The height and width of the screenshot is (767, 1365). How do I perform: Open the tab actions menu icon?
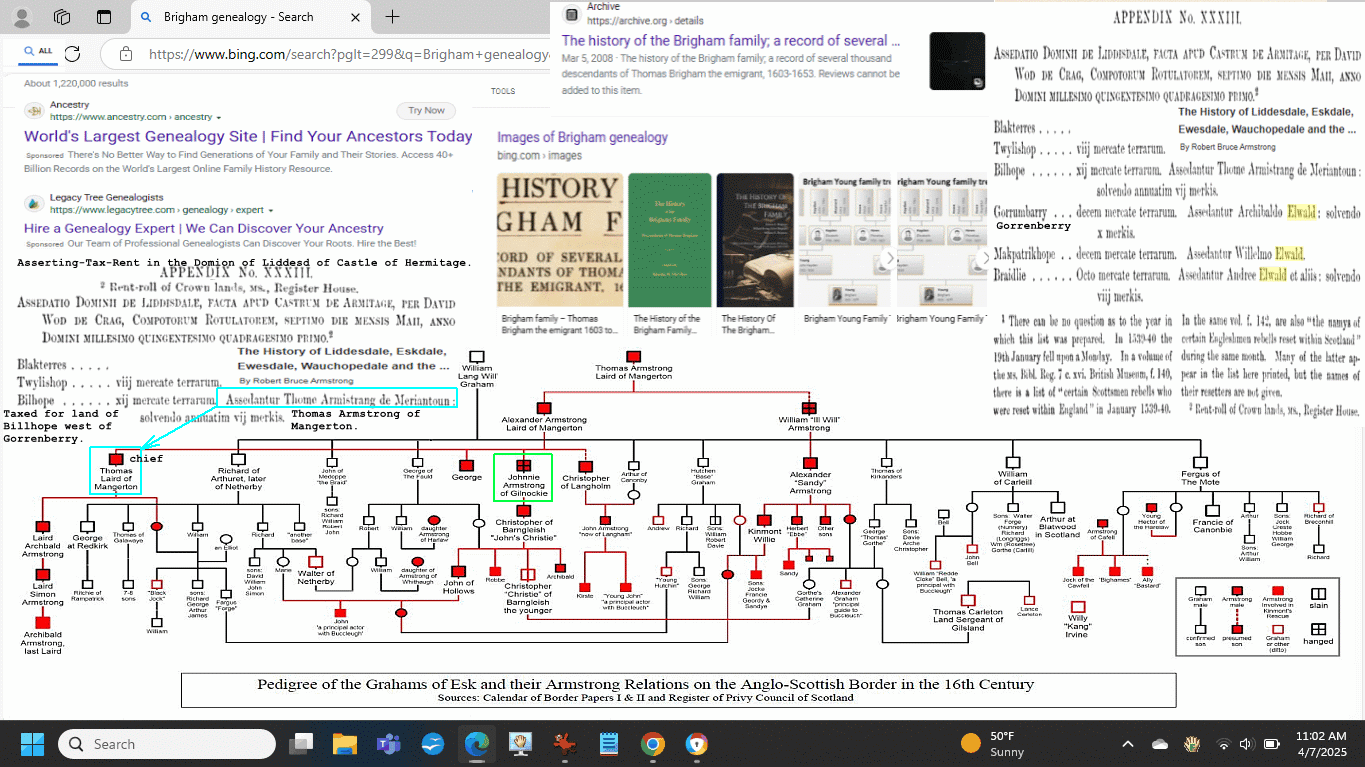click(x=104, y=17)
